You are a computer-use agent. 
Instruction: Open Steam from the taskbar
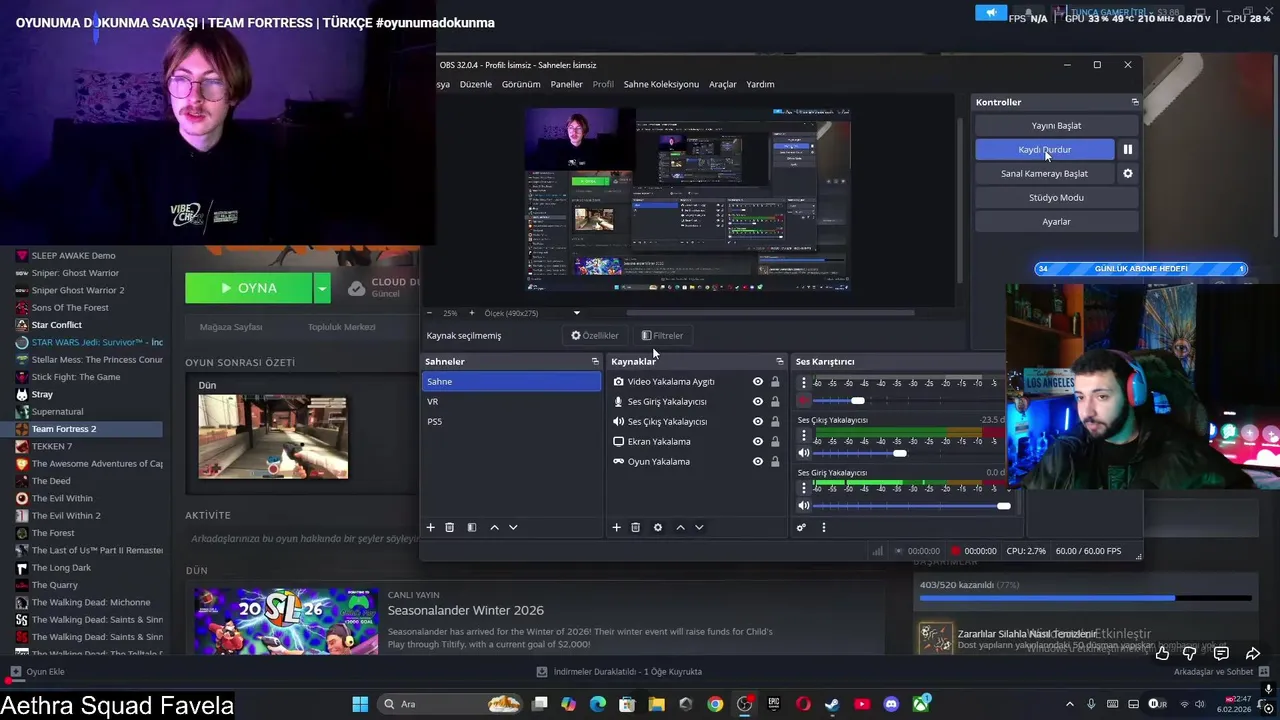(832, 704)
